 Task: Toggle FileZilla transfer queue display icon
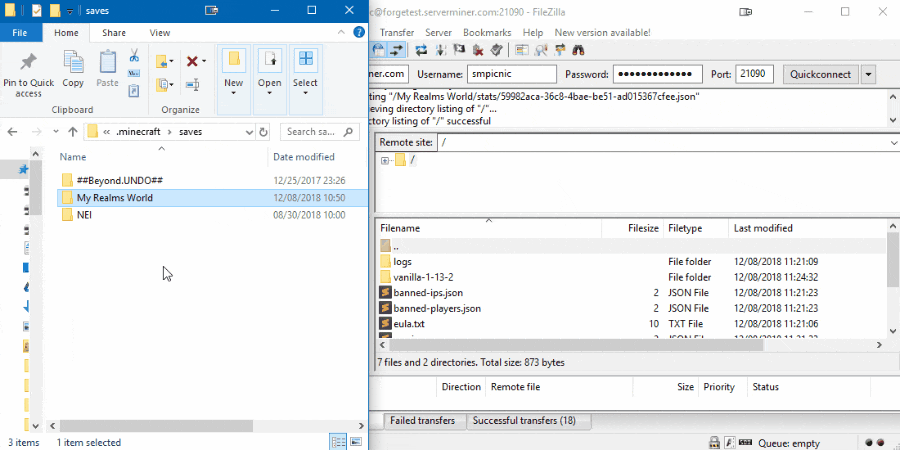[395, 50]
